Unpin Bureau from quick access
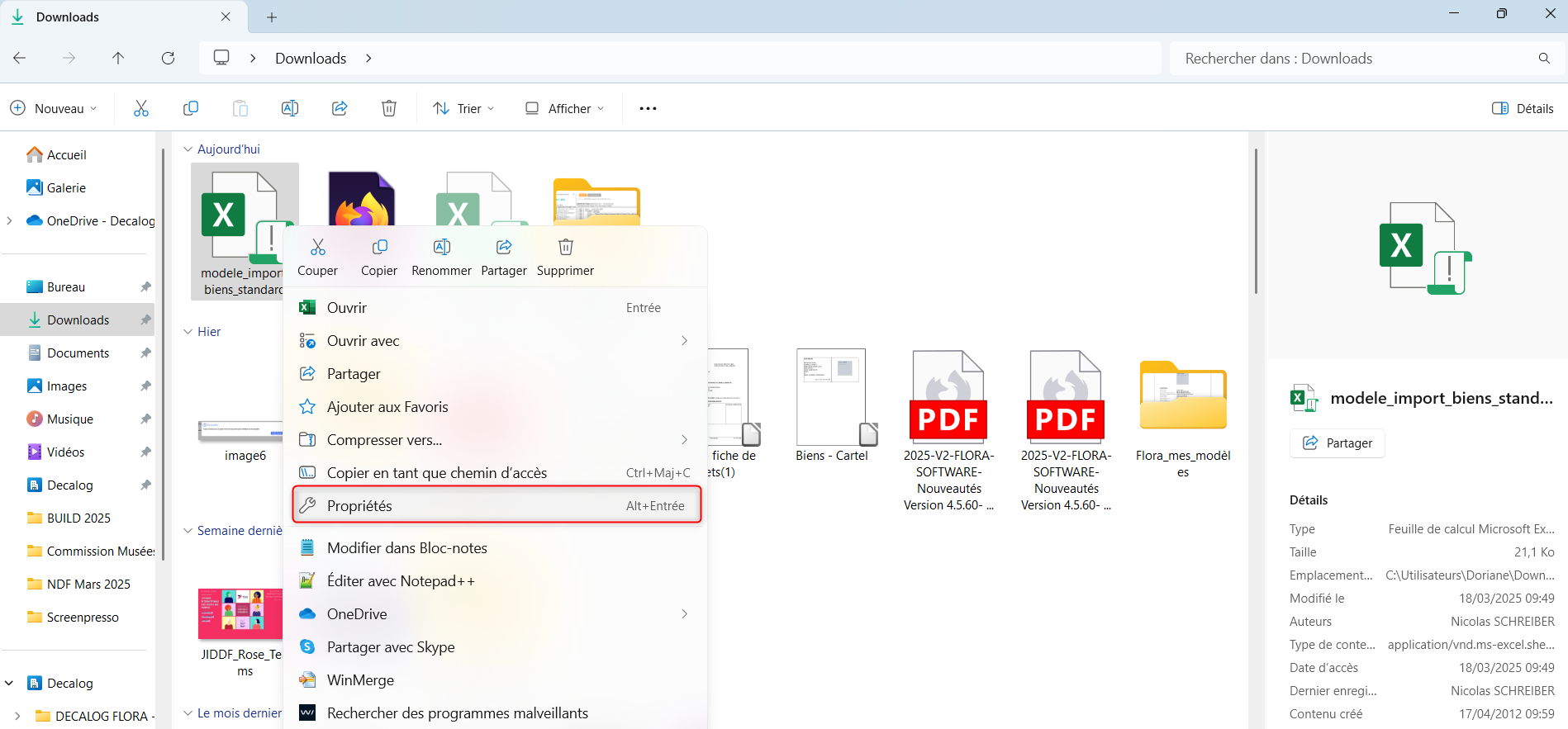 click(145, 287)
